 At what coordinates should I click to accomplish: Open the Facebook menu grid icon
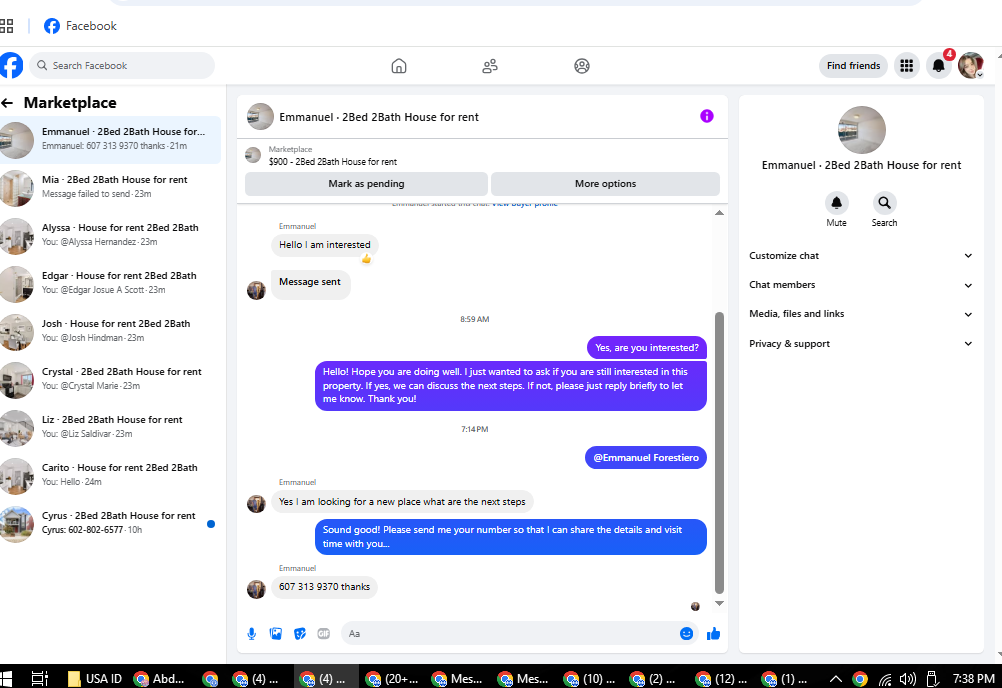[x=906, y=65]
